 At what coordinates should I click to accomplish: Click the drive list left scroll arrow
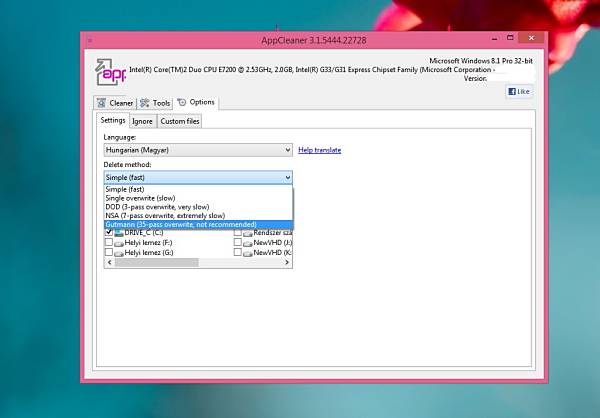[x=109, y=262]
